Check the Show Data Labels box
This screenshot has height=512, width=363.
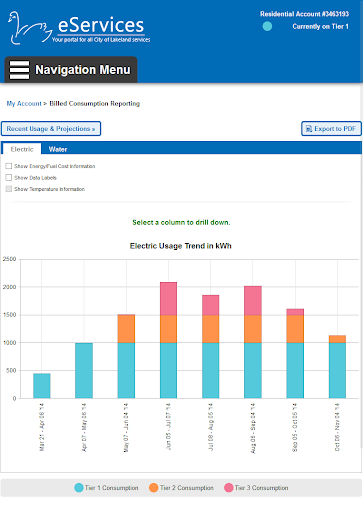pyautogui.click(x=9, y=178)
